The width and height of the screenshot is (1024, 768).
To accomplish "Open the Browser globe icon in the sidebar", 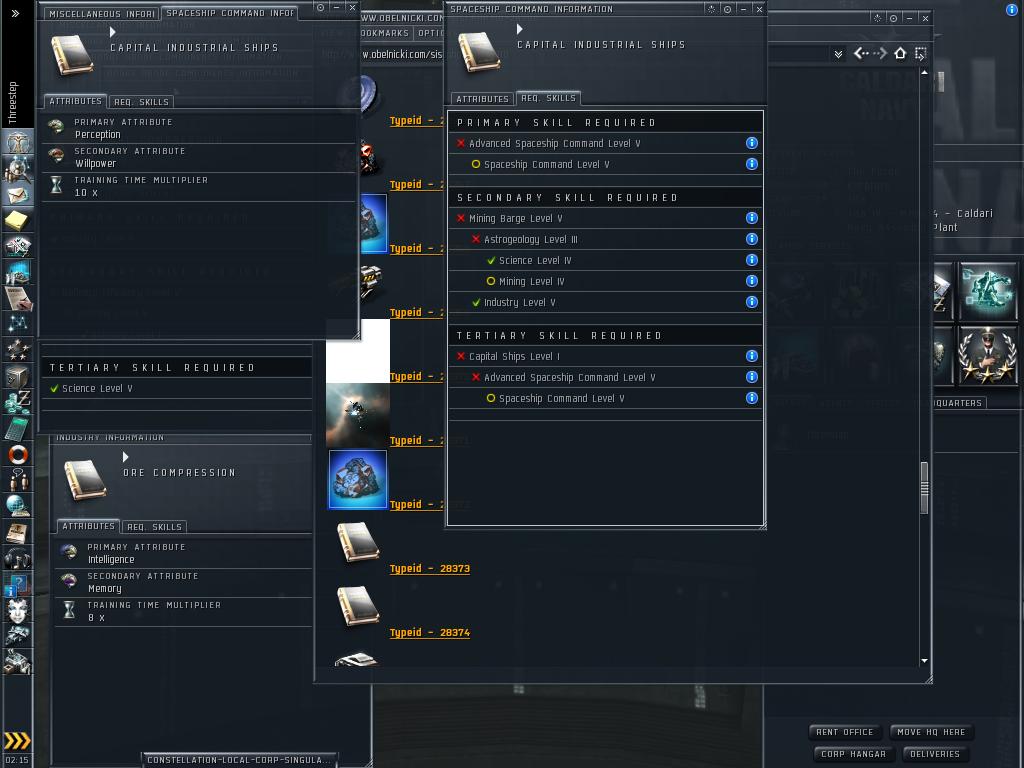I will pos(18,506).
